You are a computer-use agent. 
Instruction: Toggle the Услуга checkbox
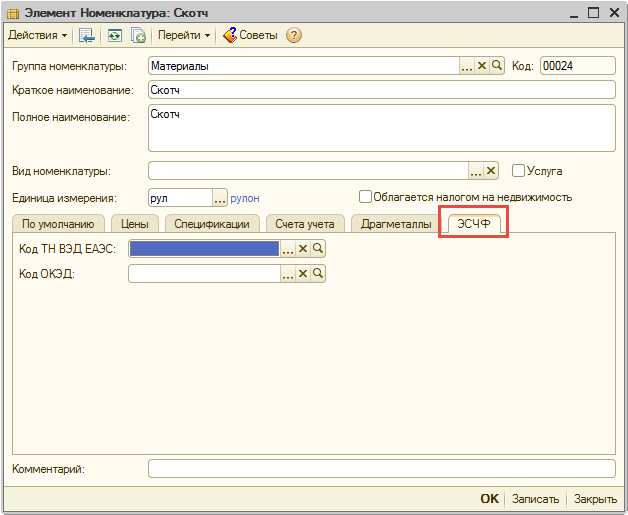[518, 171]
